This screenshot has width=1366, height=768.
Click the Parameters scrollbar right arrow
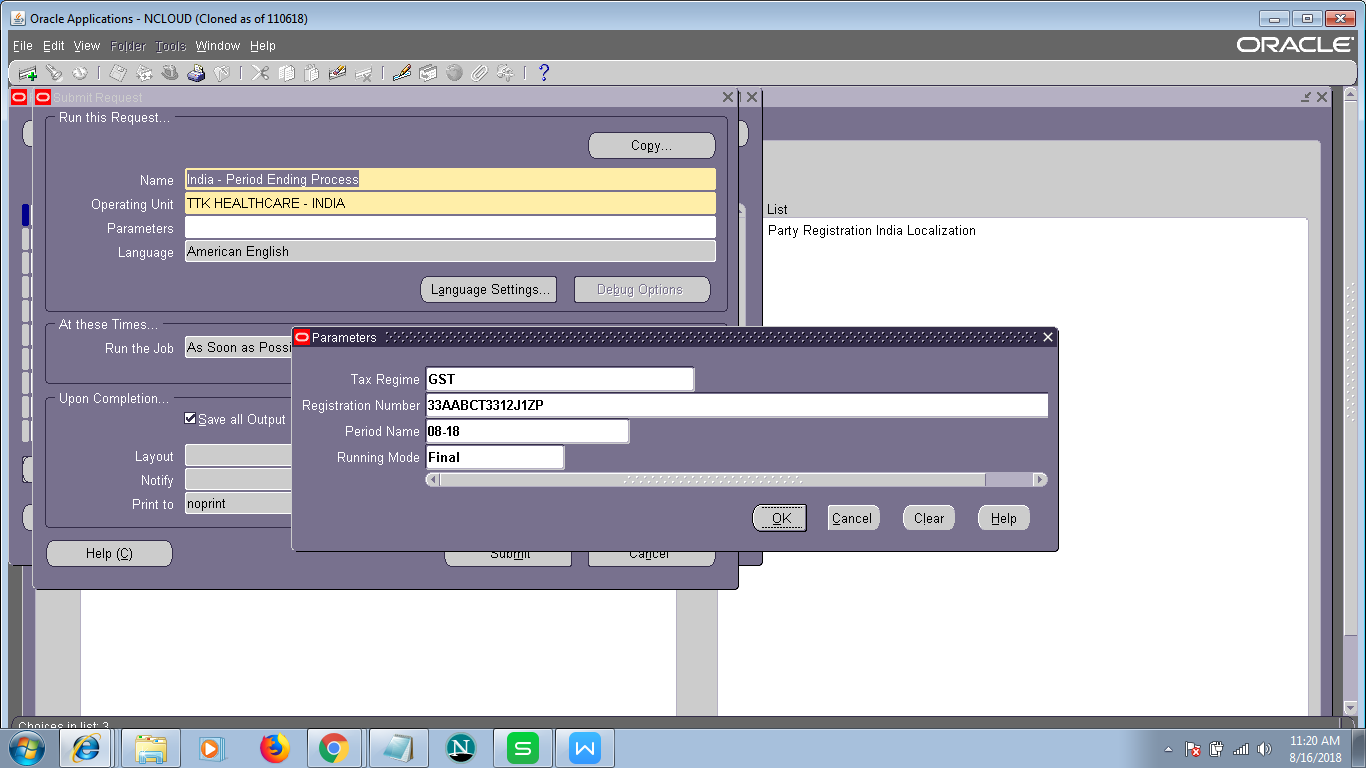point(1040,480)
